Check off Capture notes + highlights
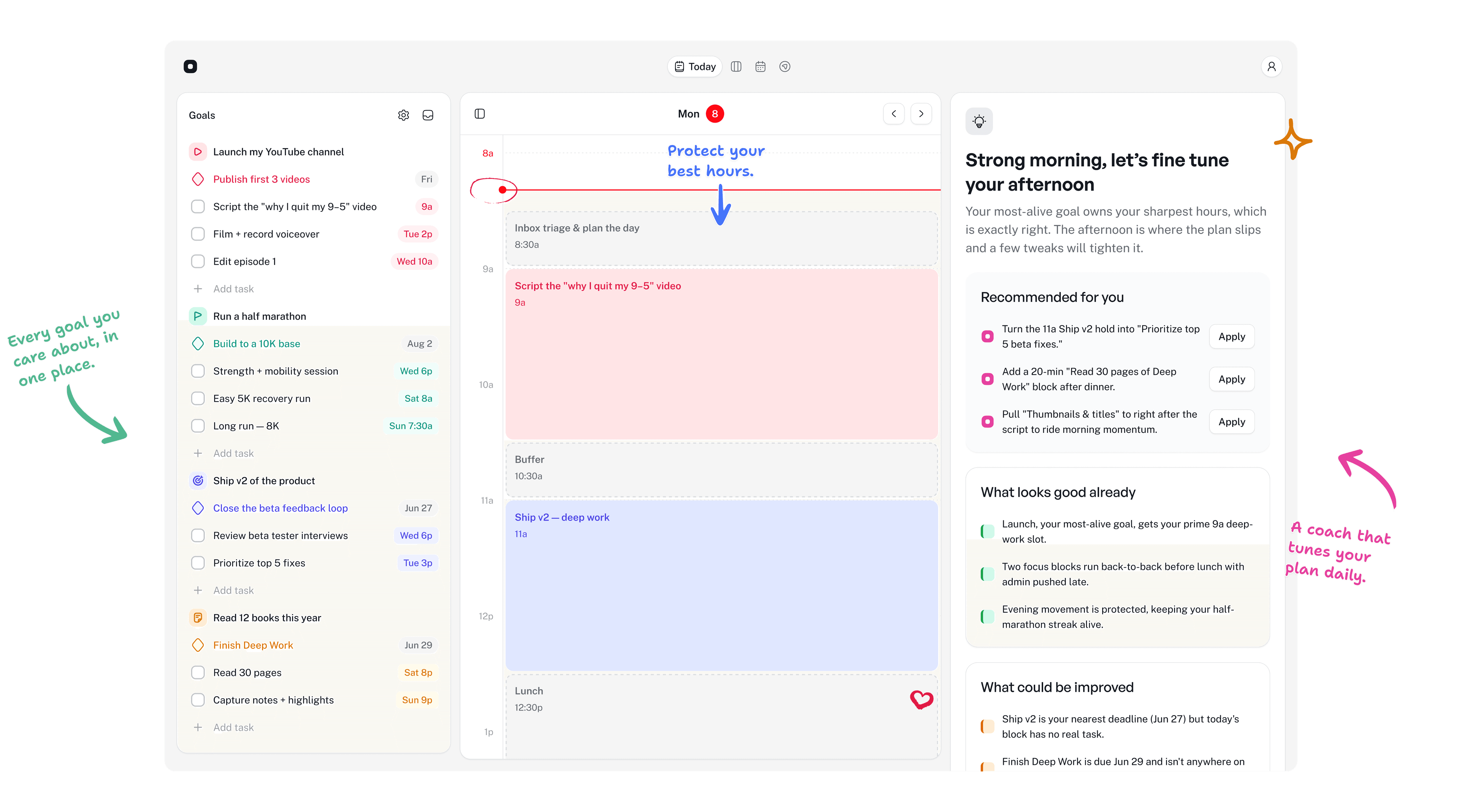1462x812 pixels. point(198,700)
